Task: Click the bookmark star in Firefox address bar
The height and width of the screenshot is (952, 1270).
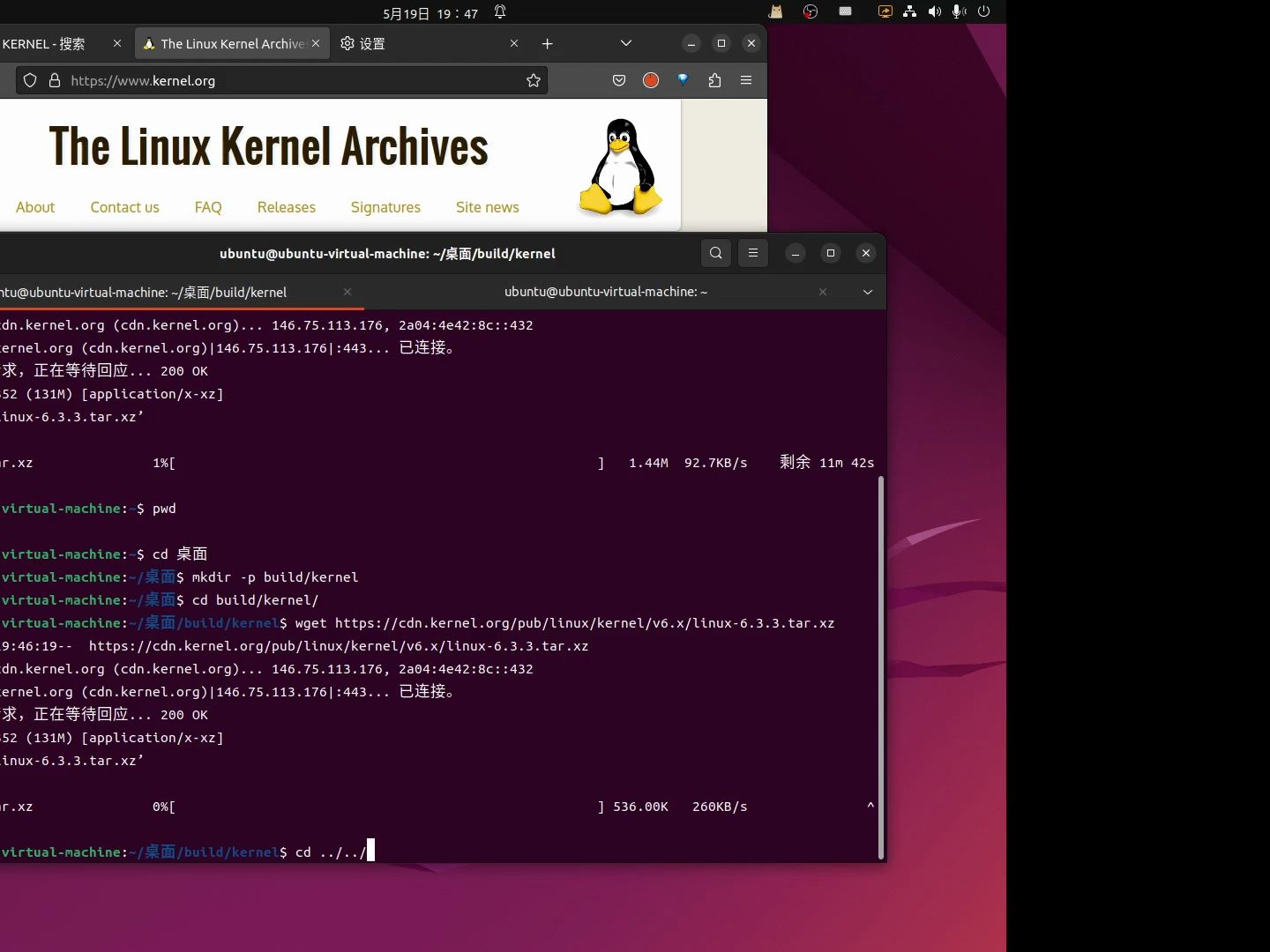Action: coord(534,80)
